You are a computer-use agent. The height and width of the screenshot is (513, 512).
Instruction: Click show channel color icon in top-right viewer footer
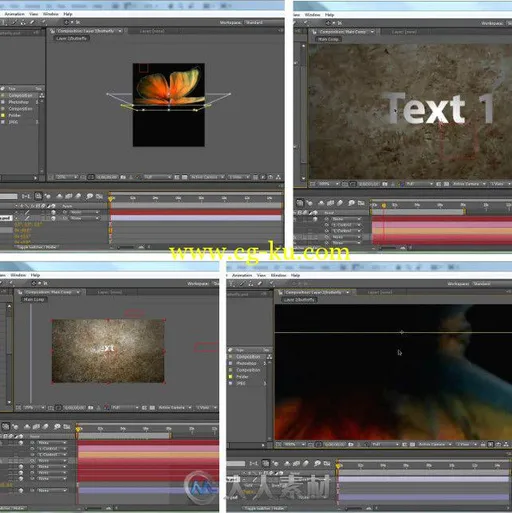400,184
